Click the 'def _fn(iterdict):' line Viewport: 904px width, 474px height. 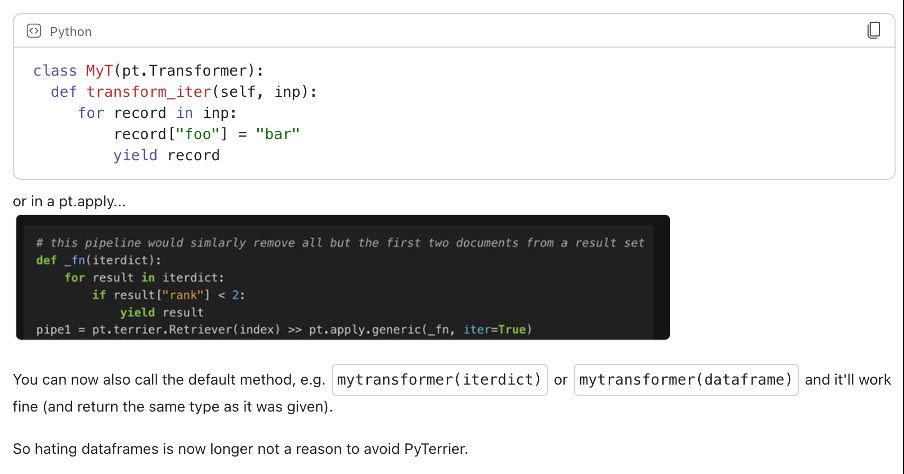point(99,260)
